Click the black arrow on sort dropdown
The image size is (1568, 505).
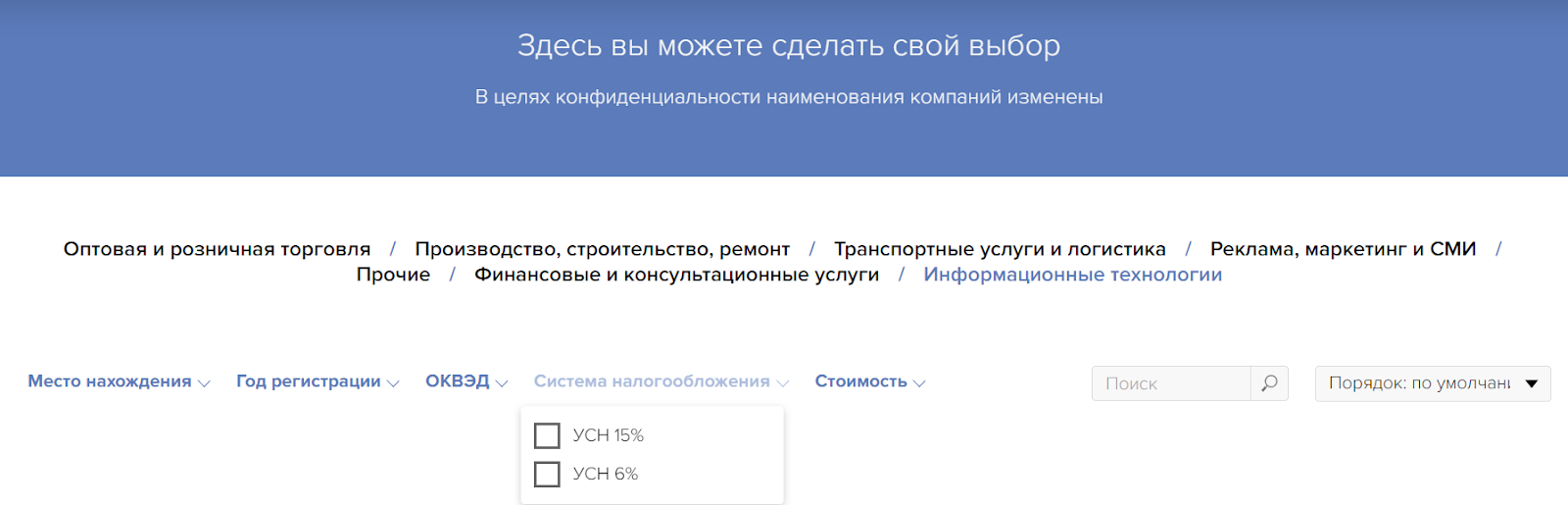click(x=1532, y=383)
